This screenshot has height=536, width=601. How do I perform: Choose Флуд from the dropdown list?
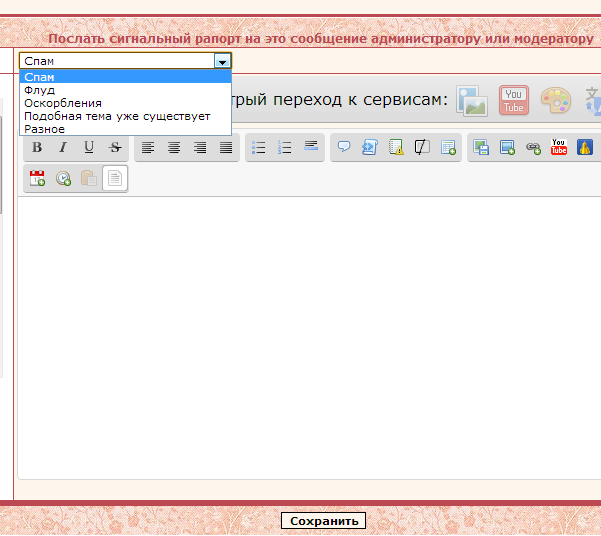pos(125,90)
